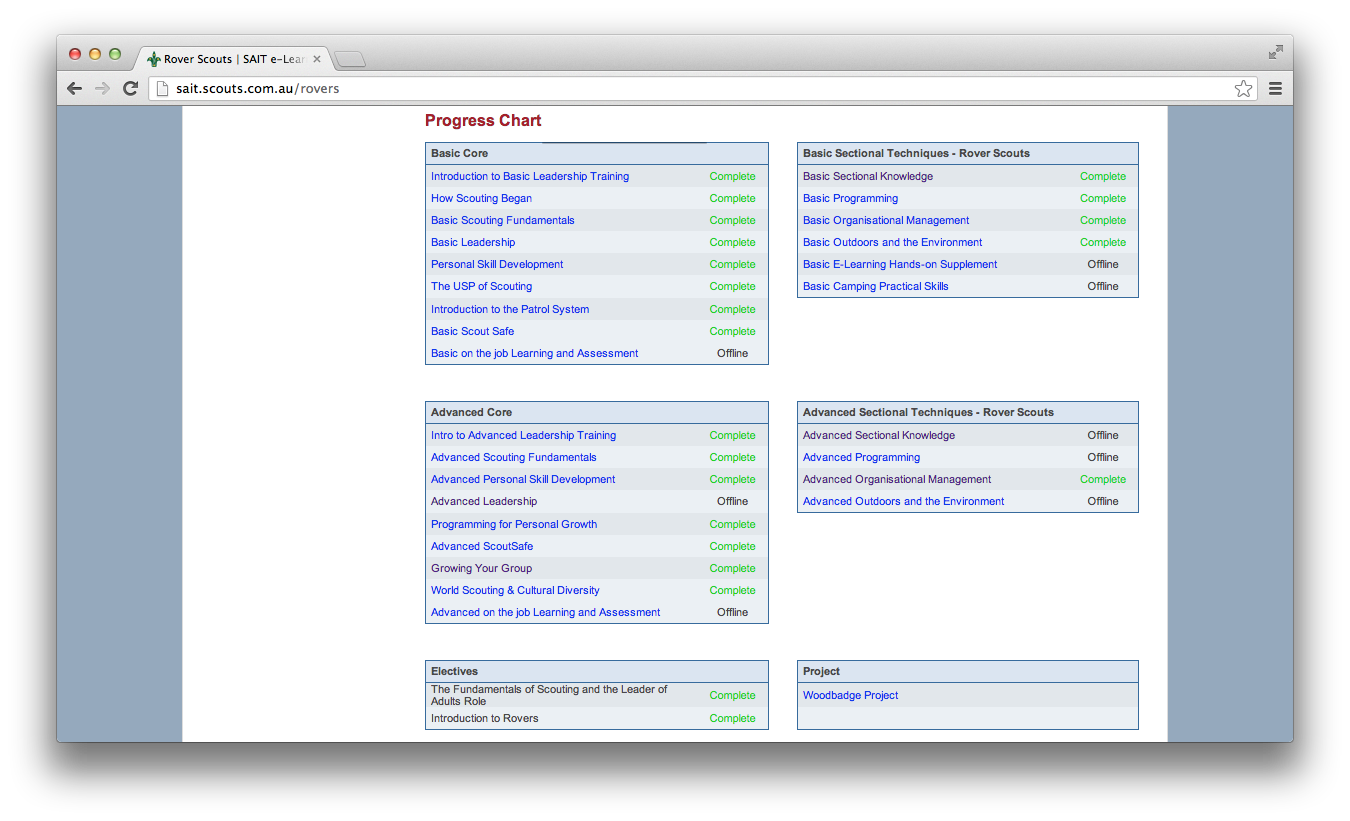Open the Chrome hamburger menu
The height and width of the screenshot is (821, 1350).
pyautogui.click(x=1275, y=88)
